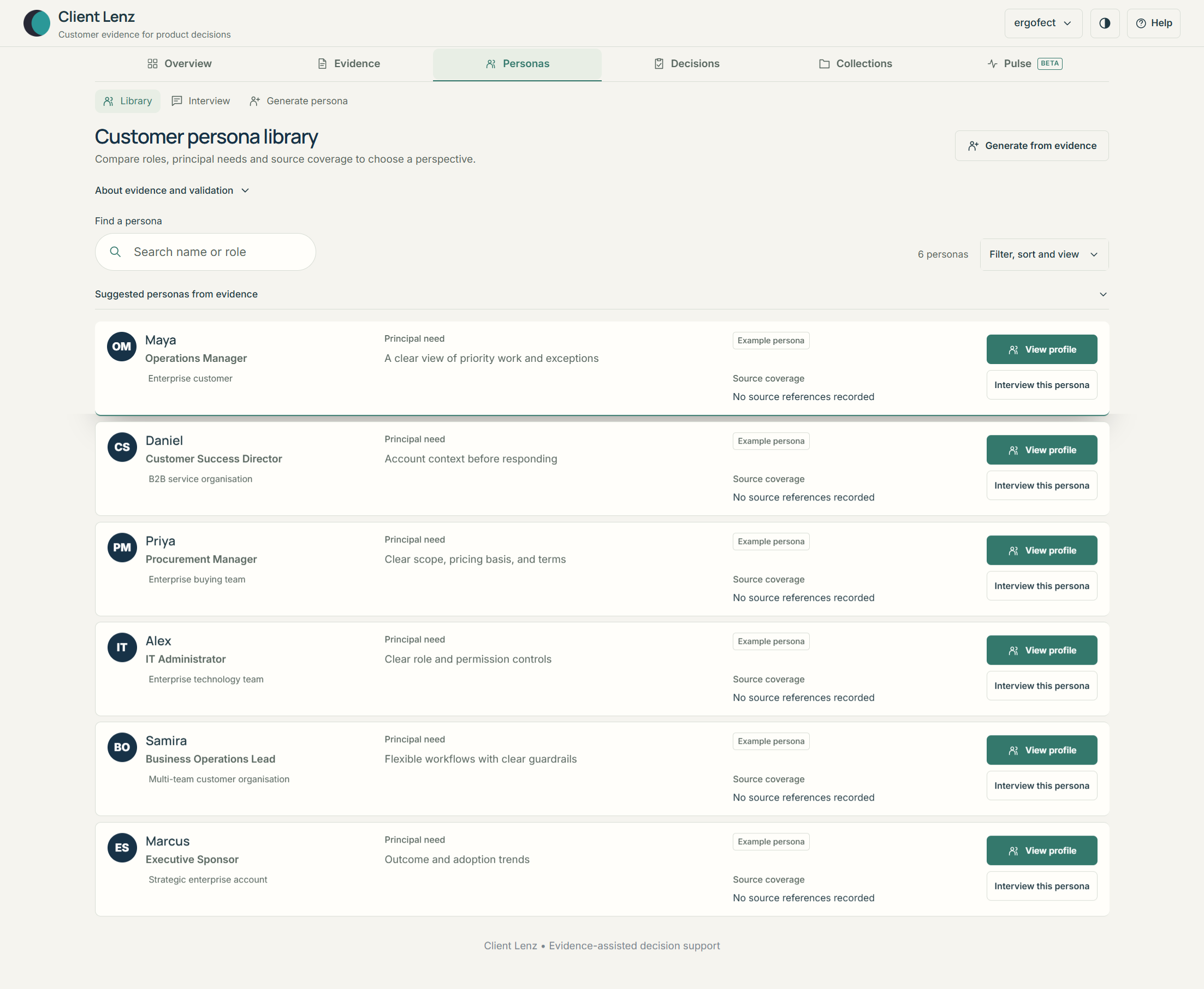Switch to the Overview tab
This screenshot has height=989, width=1204.
pos(180,64)
